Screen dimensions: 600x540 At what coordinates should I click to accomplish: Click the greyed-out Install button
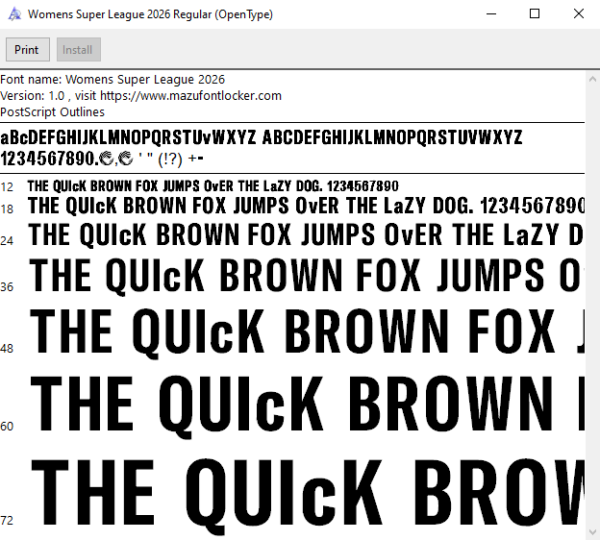[79, 49]
